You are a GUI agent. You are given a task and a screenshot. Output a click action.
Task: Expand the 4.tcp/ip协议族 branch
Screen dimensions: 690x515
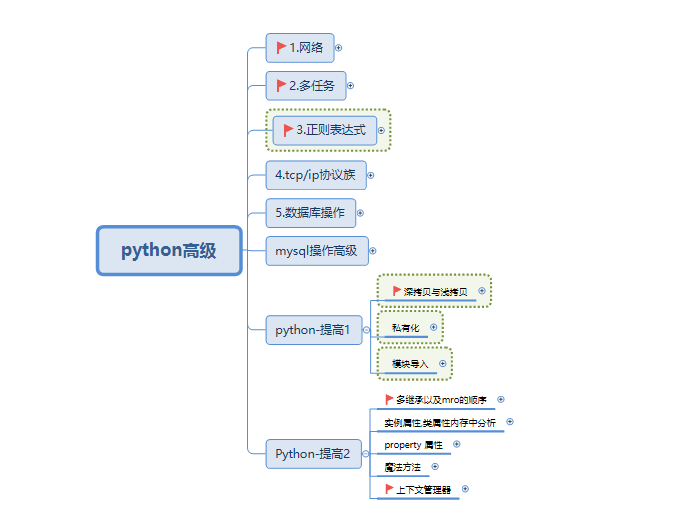(x=371, y=175)
